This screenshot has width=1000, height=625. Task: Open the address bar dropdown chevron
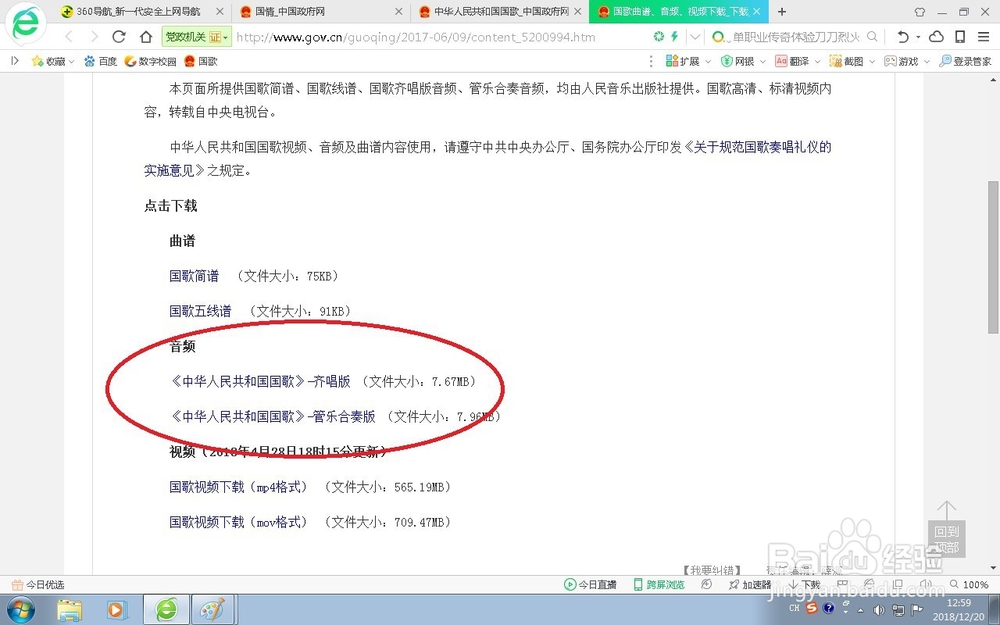coord(693,36)
